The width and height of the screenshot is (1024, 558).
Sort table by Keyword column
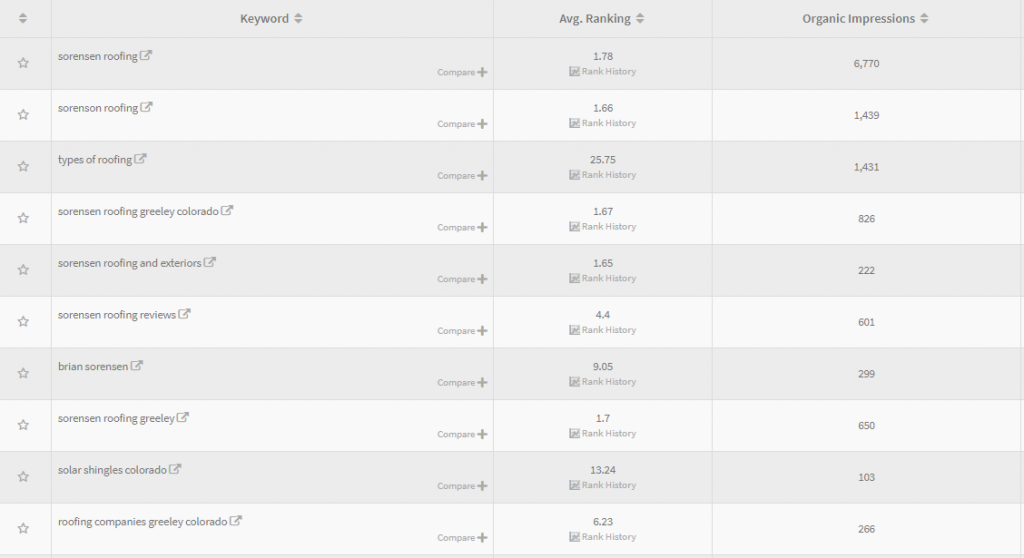pyautogui.click(x=298, y=18)
